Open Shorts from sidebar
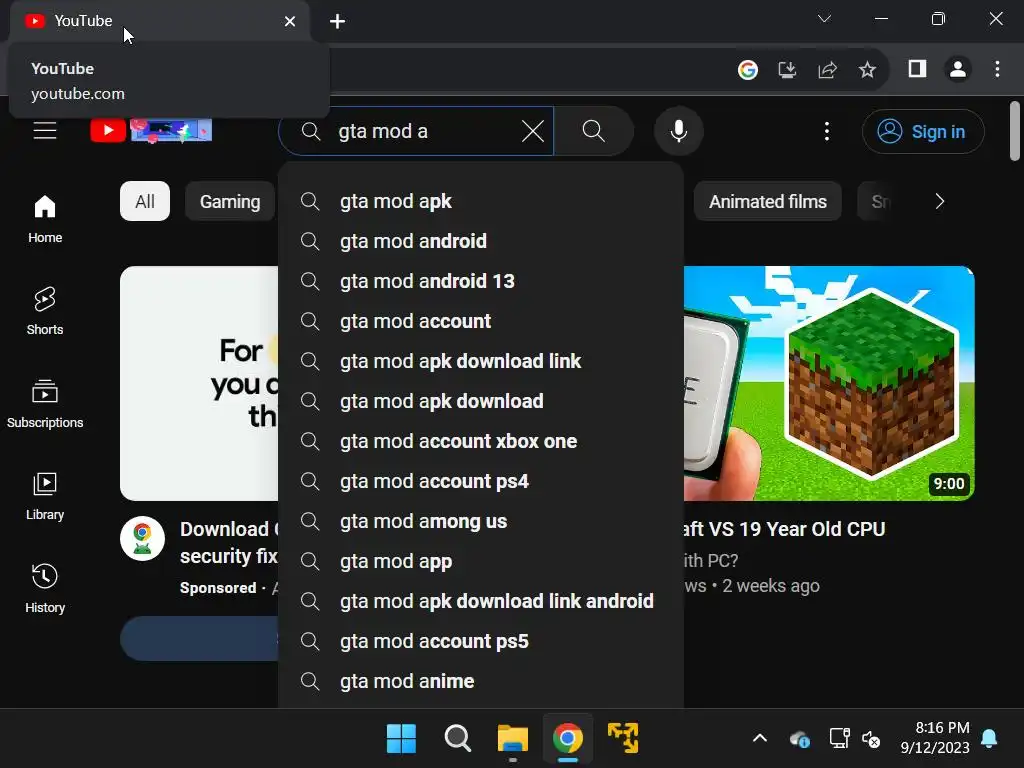1024x768 pixels. 45,312
